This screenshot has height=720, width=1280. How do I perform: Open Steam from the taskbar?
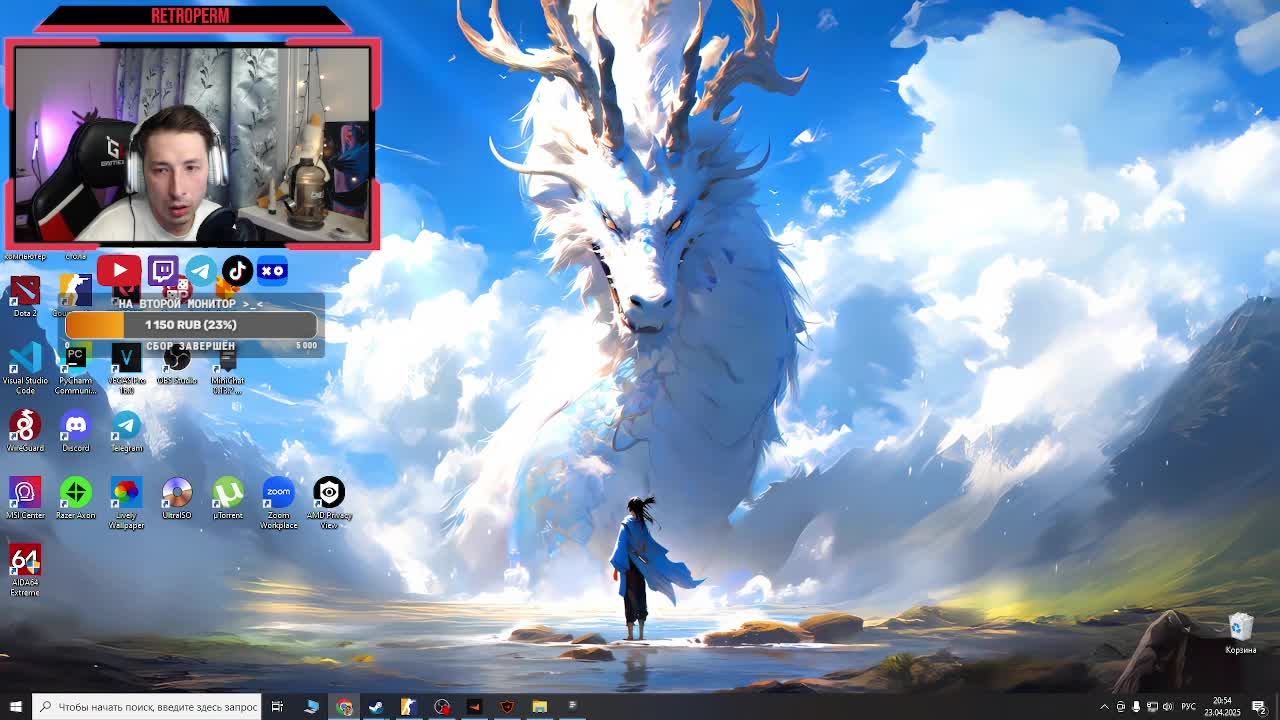[x=376, y=707]
